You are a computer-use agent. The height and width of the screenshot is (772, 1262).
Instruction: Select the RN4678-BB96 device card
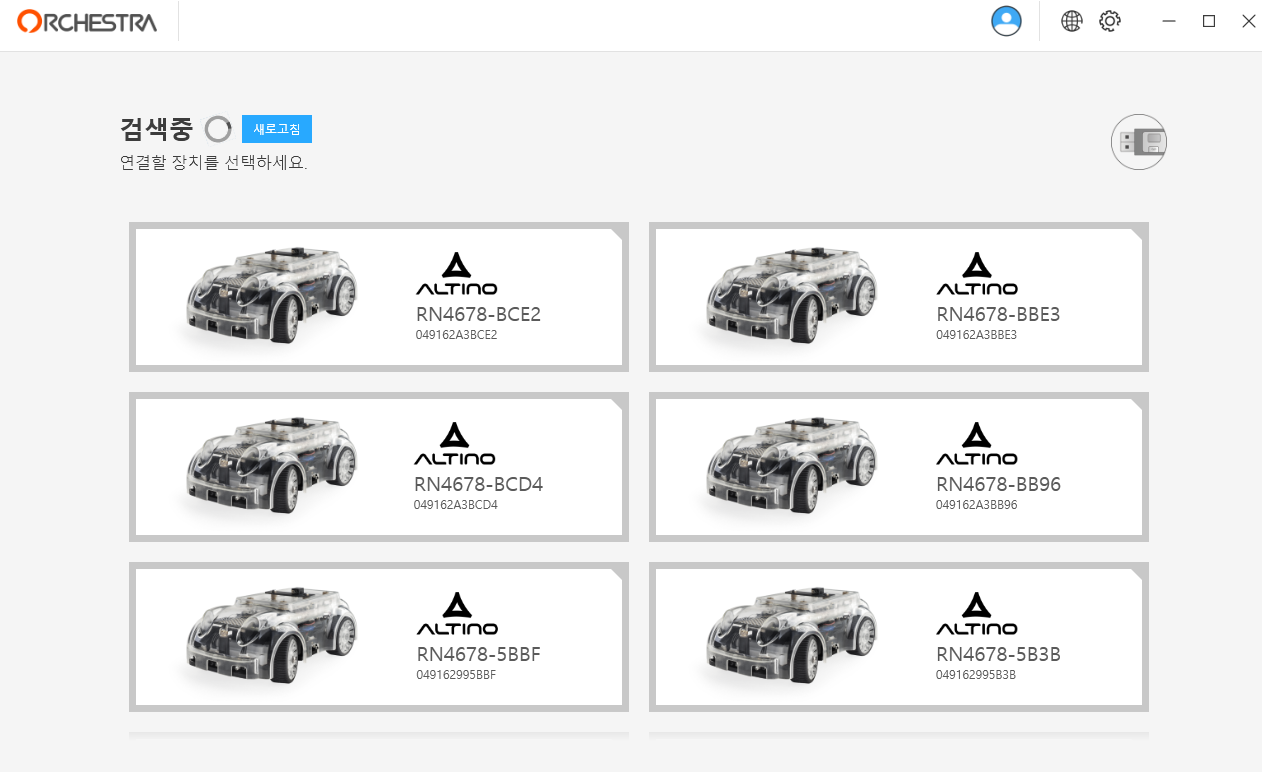coord(899,467)
